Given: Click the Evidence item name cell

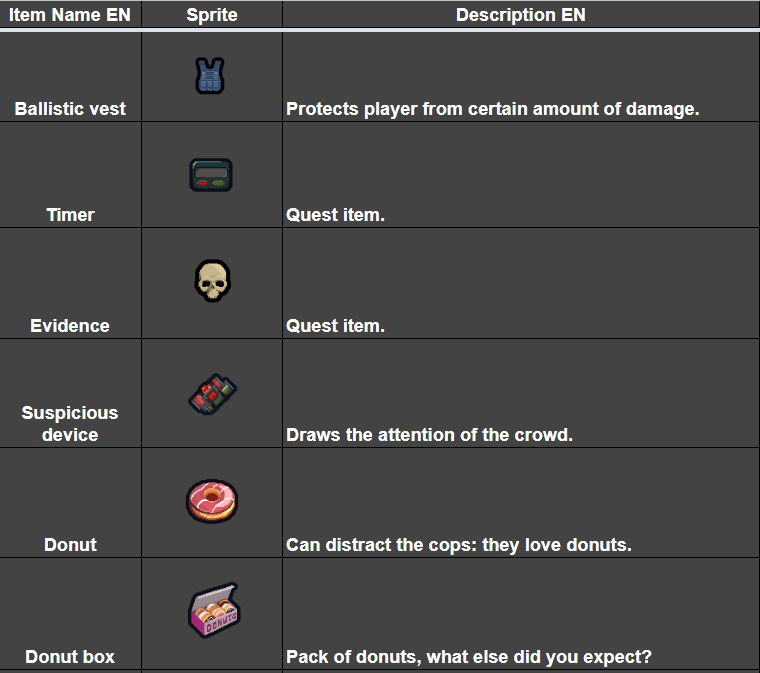Looking at the screenshot, I should click(70, 326).
